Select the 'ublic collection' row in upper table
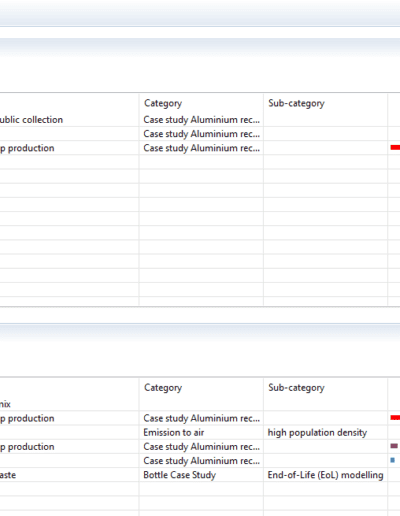400x516 pixels. [x=200, y=120]
